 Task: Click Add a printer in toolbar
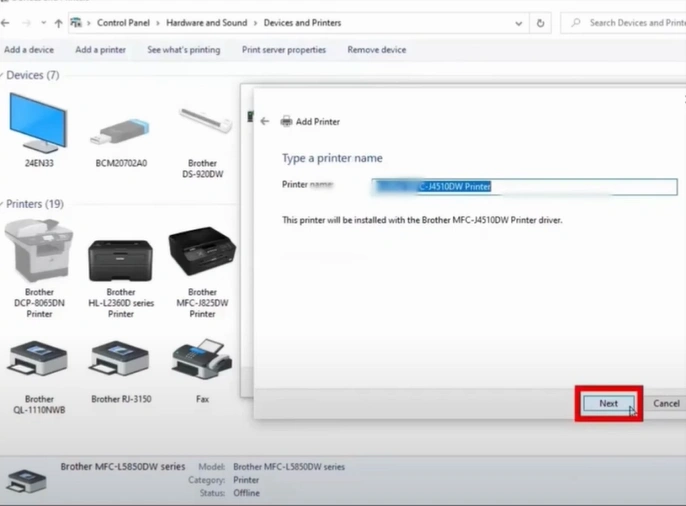[100, 50]
